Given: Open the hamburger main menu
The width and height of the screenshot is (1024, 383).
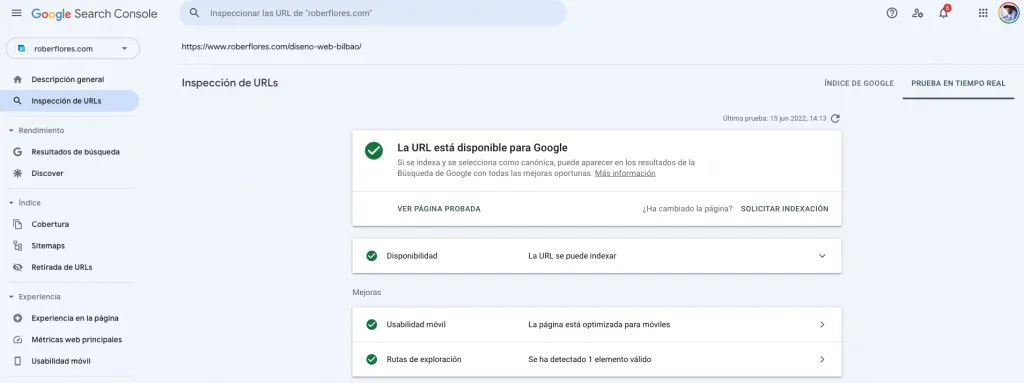Looking at the screenshot, I should click(x=16, y=13).
